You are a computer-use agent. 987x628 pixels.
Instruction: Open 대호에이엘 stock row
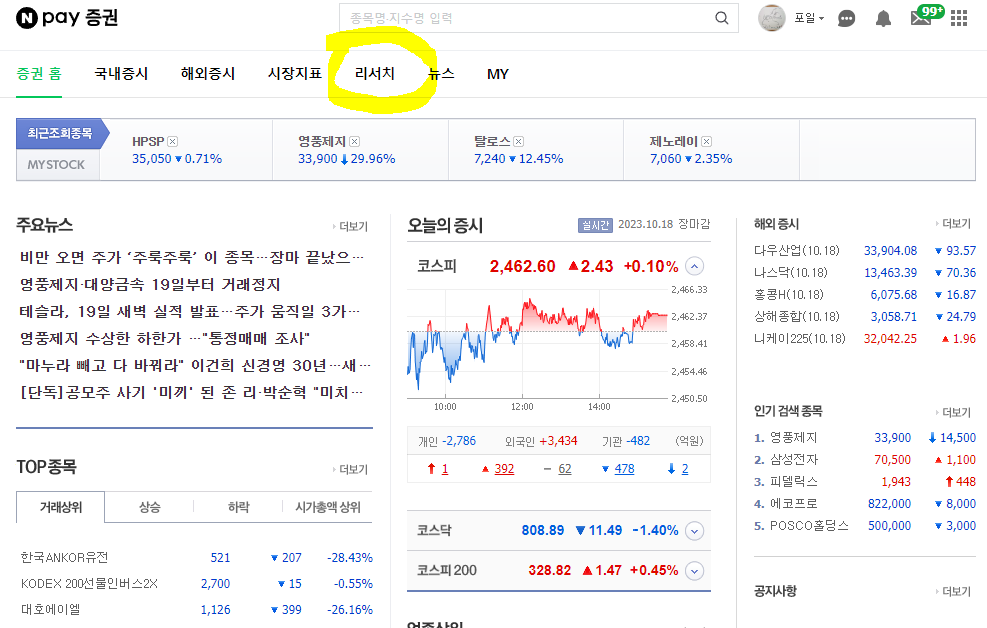tap(50, 610)
